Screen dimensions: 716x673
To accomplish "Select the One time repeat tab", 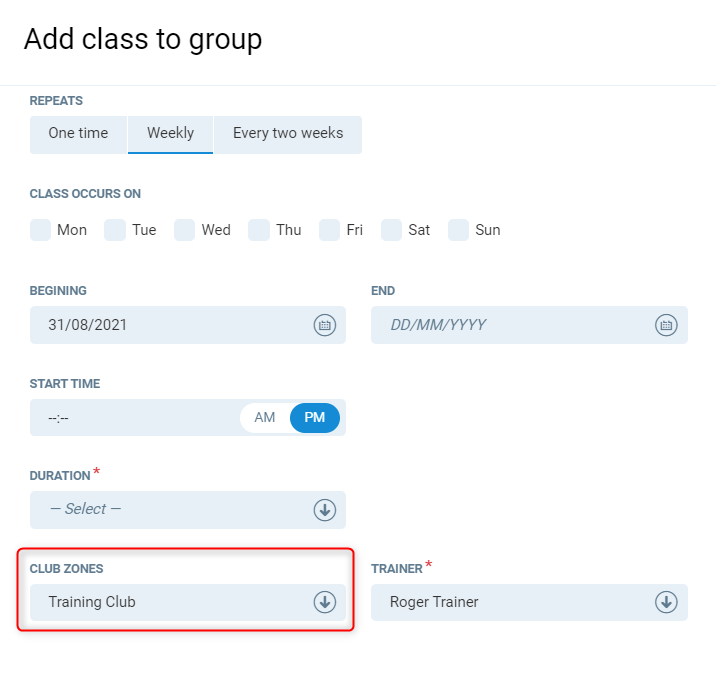I will tap(78, 134).
